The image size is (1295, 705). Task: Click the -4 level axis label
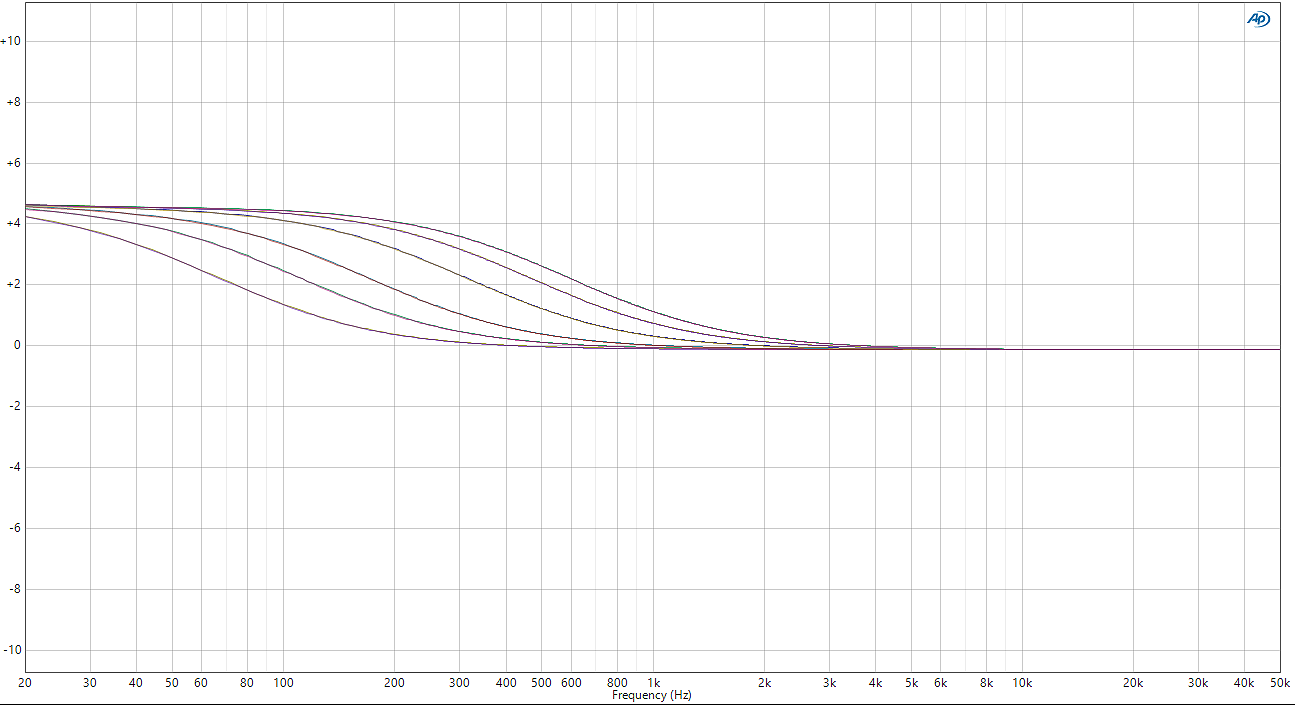pos(14,467)
